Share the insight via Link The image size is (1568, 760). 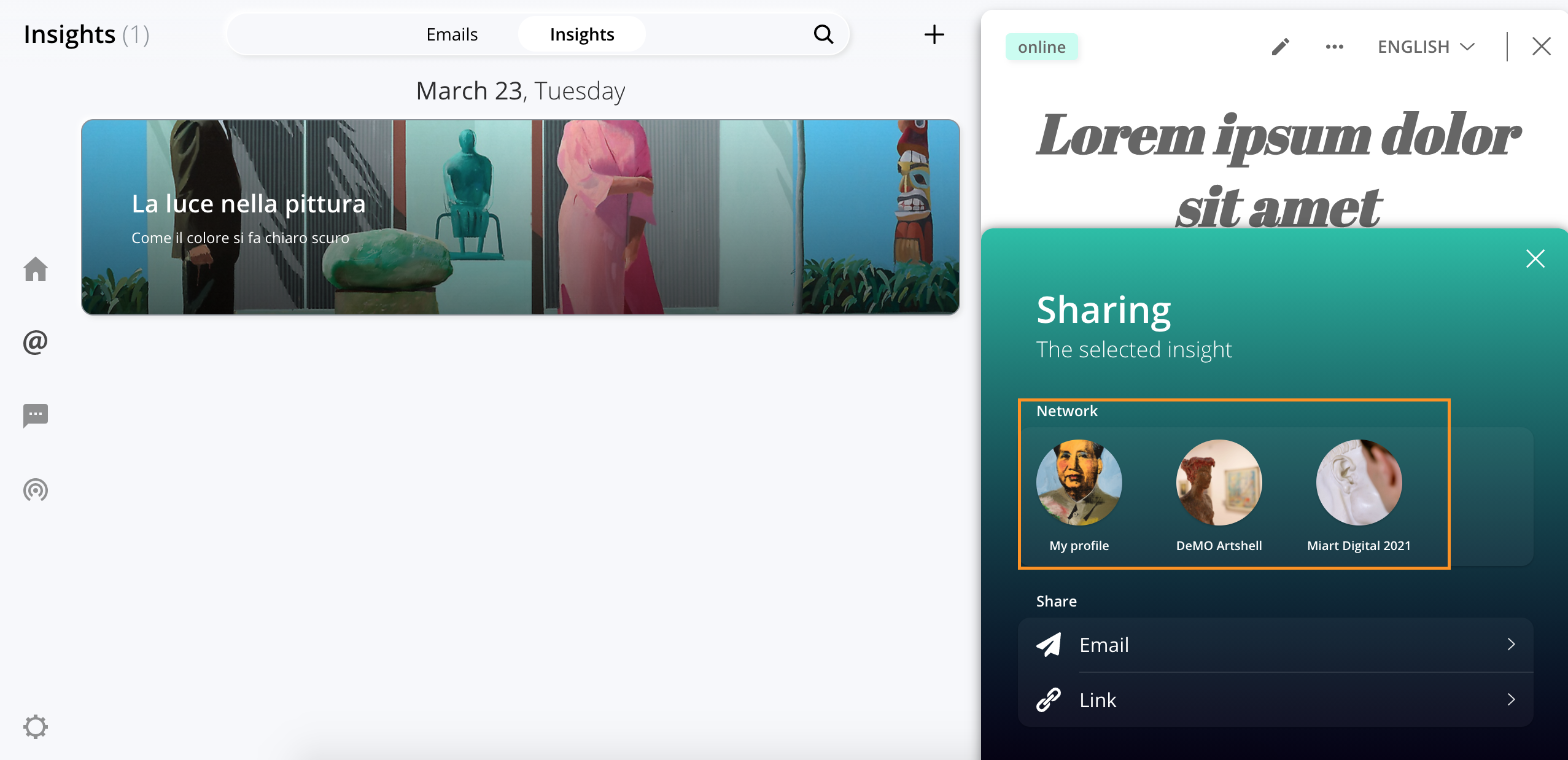click(1275, 700)
